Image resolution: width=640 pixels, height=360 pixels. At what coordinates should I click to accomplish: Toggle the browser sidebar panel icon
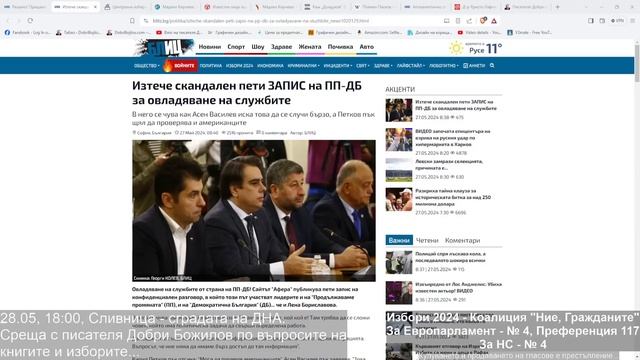click(591, 21)
